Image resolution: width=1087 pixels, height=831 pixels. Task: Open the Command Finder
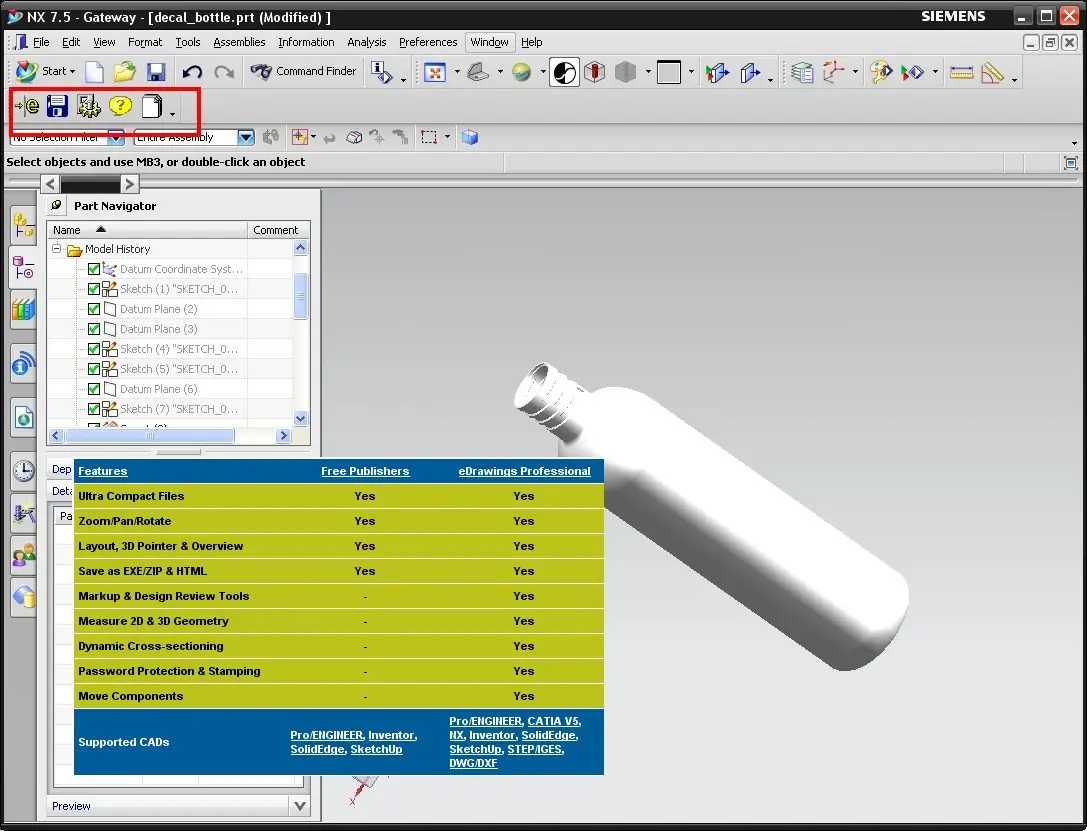(x=303, y=71)
